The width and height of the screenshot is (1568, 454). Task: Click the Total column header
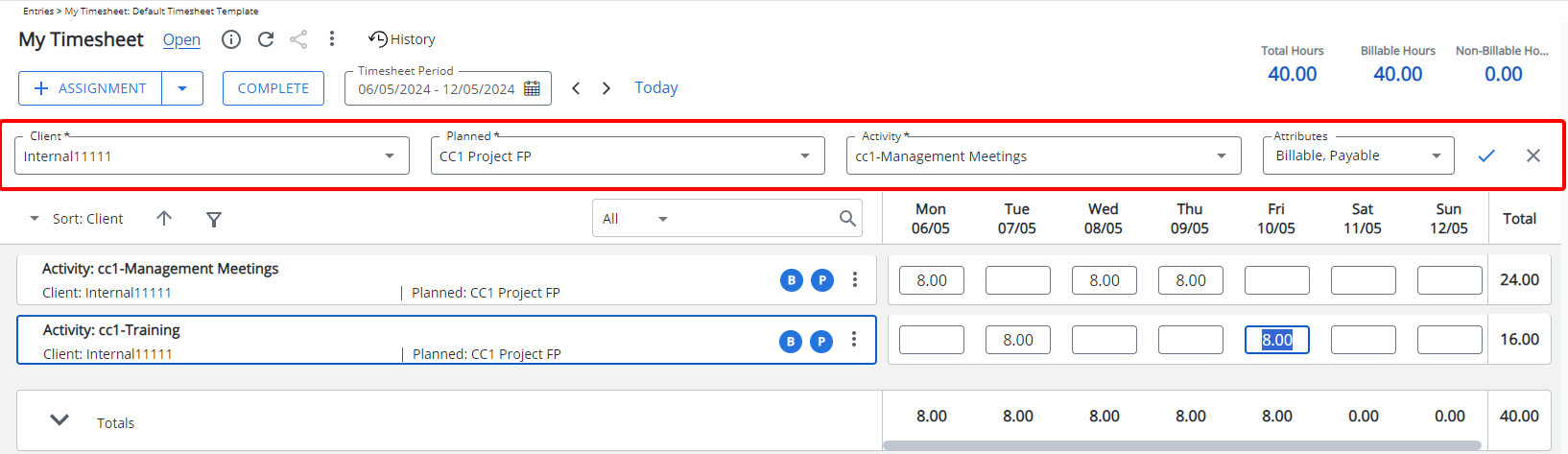[x=1520, y=219]
